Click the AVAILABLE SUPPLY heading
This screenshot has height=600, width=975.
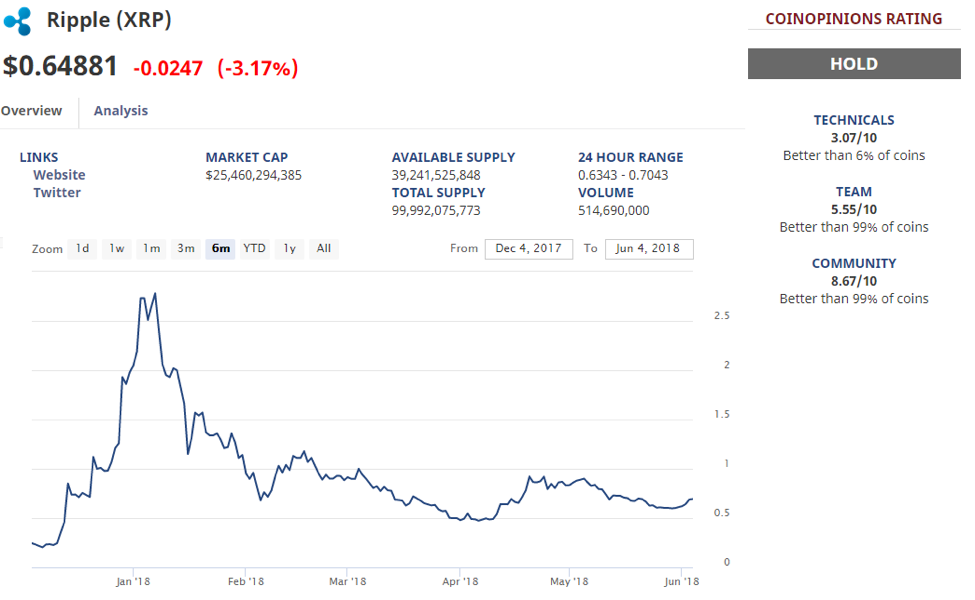click(x=453, y=157)
